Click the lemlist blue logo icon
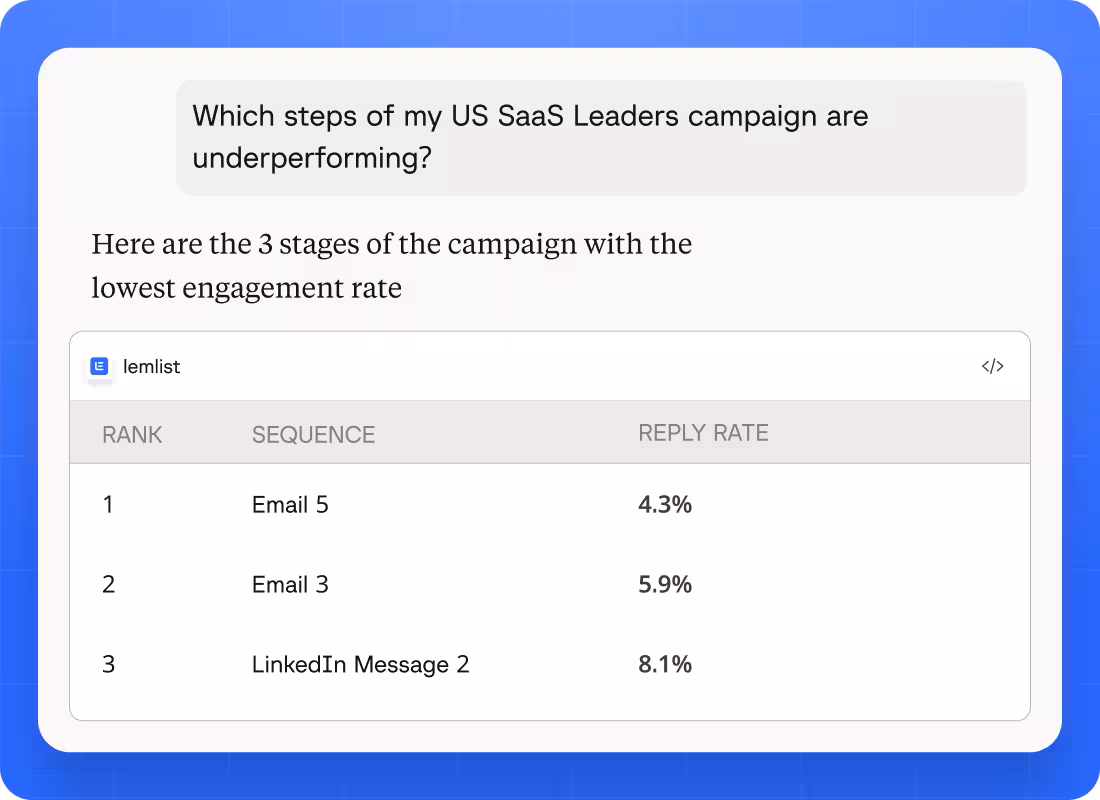The image size is (1100, 800). click(x=100, y=366)
